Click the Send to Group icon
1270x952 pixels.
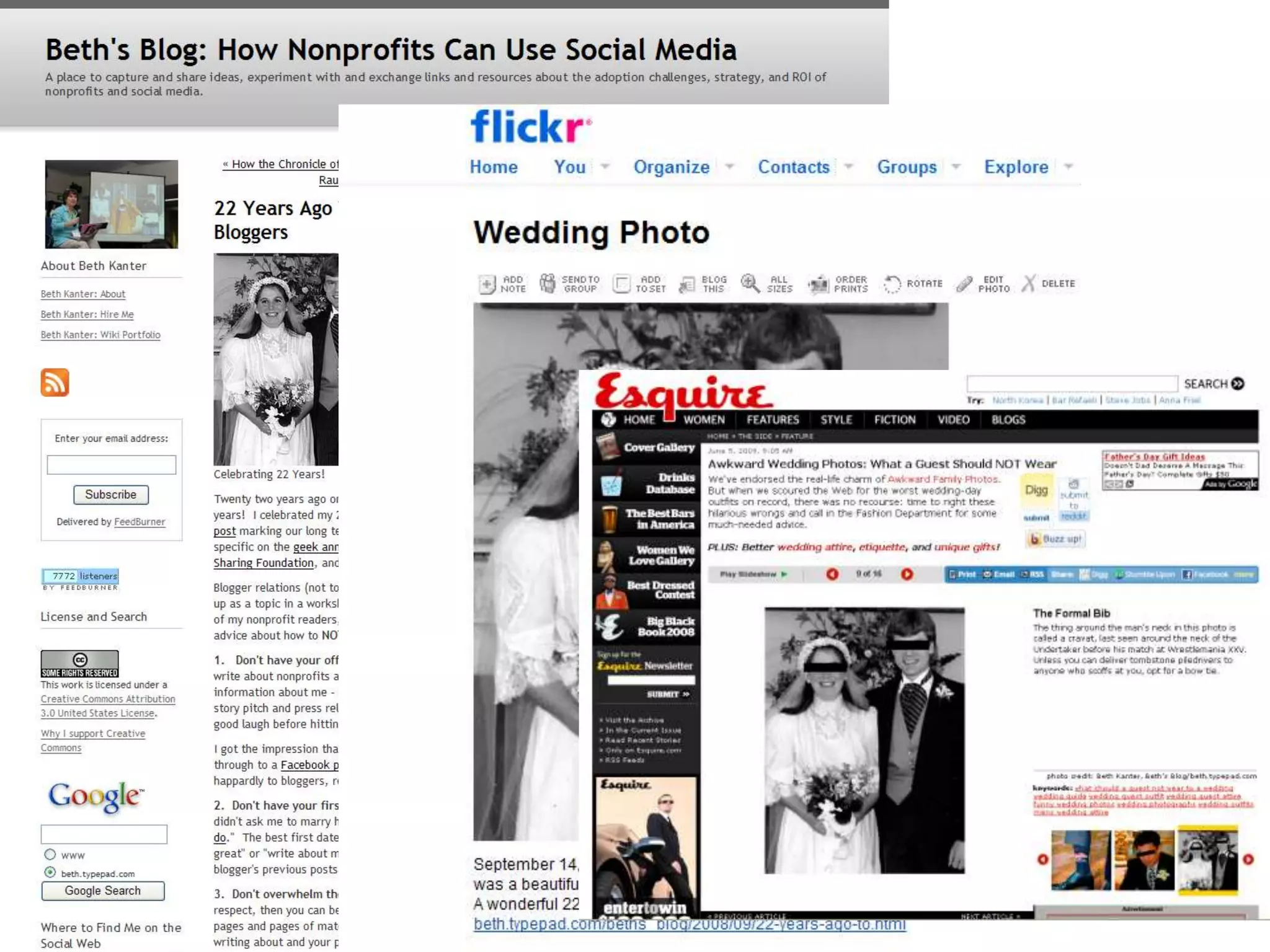(548, 283)
